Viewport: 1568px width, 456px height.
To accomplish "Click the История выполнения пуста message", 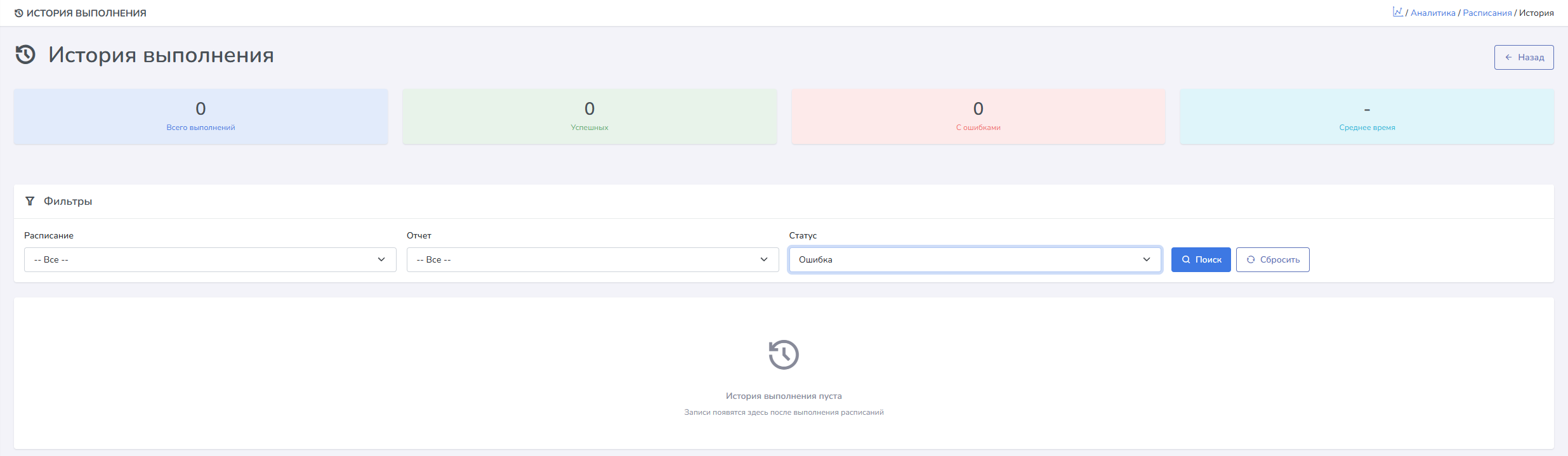I will coord(784,396).
